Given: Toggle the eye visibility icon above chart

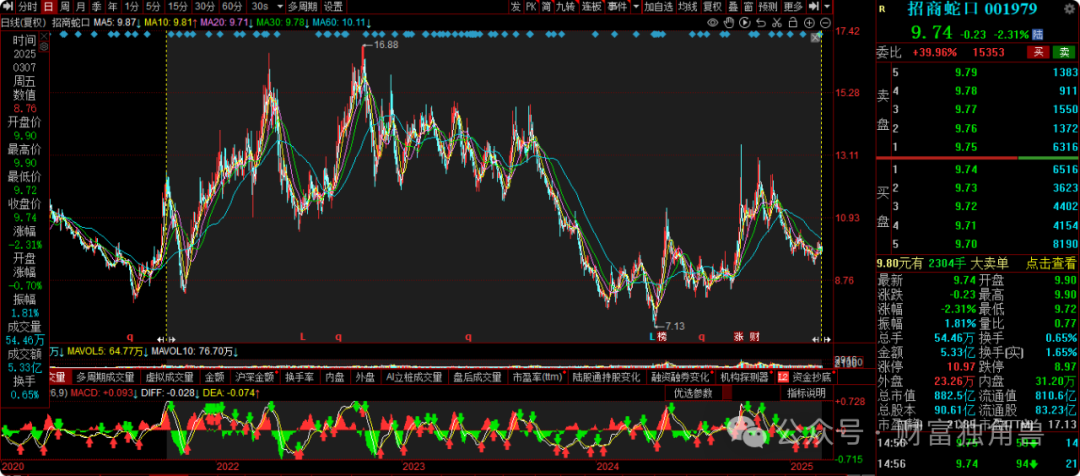Looking at the screenshot, I should [713, 22].
